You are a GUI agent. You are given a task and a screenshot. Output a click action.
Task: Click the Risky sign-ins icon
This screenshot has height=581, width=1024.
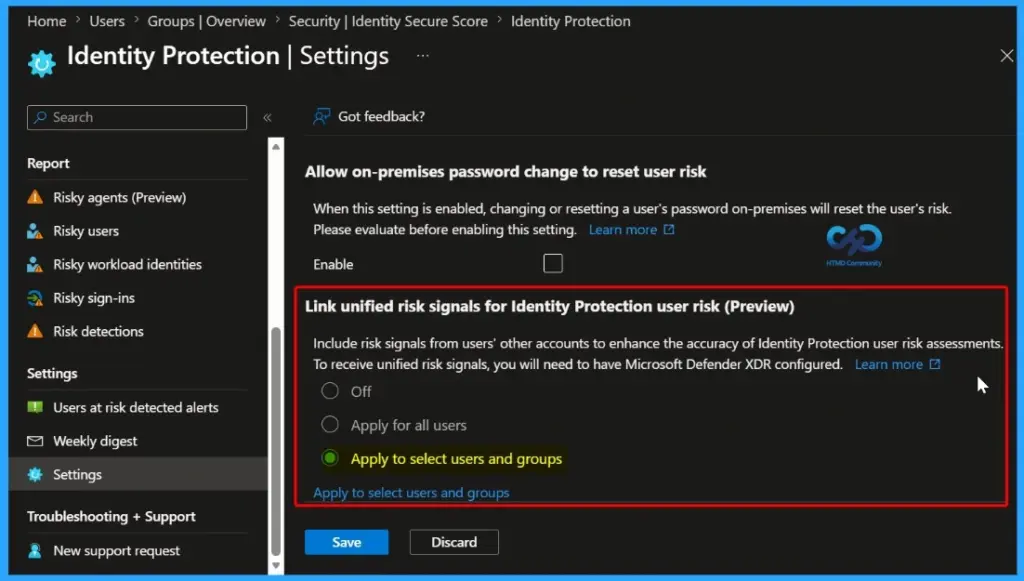(x=35, y=298)
